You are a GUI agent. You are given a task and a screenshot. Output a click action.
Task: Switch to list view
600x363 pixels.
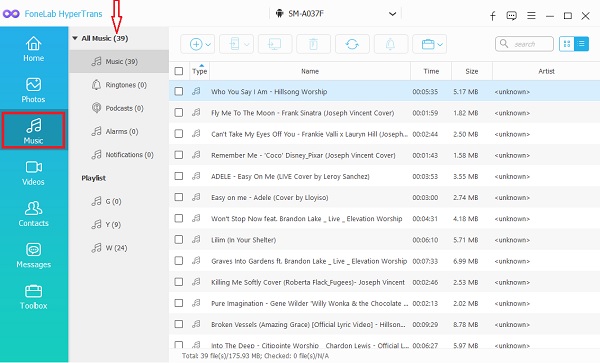pyautogui.click(x=581, y=44)
